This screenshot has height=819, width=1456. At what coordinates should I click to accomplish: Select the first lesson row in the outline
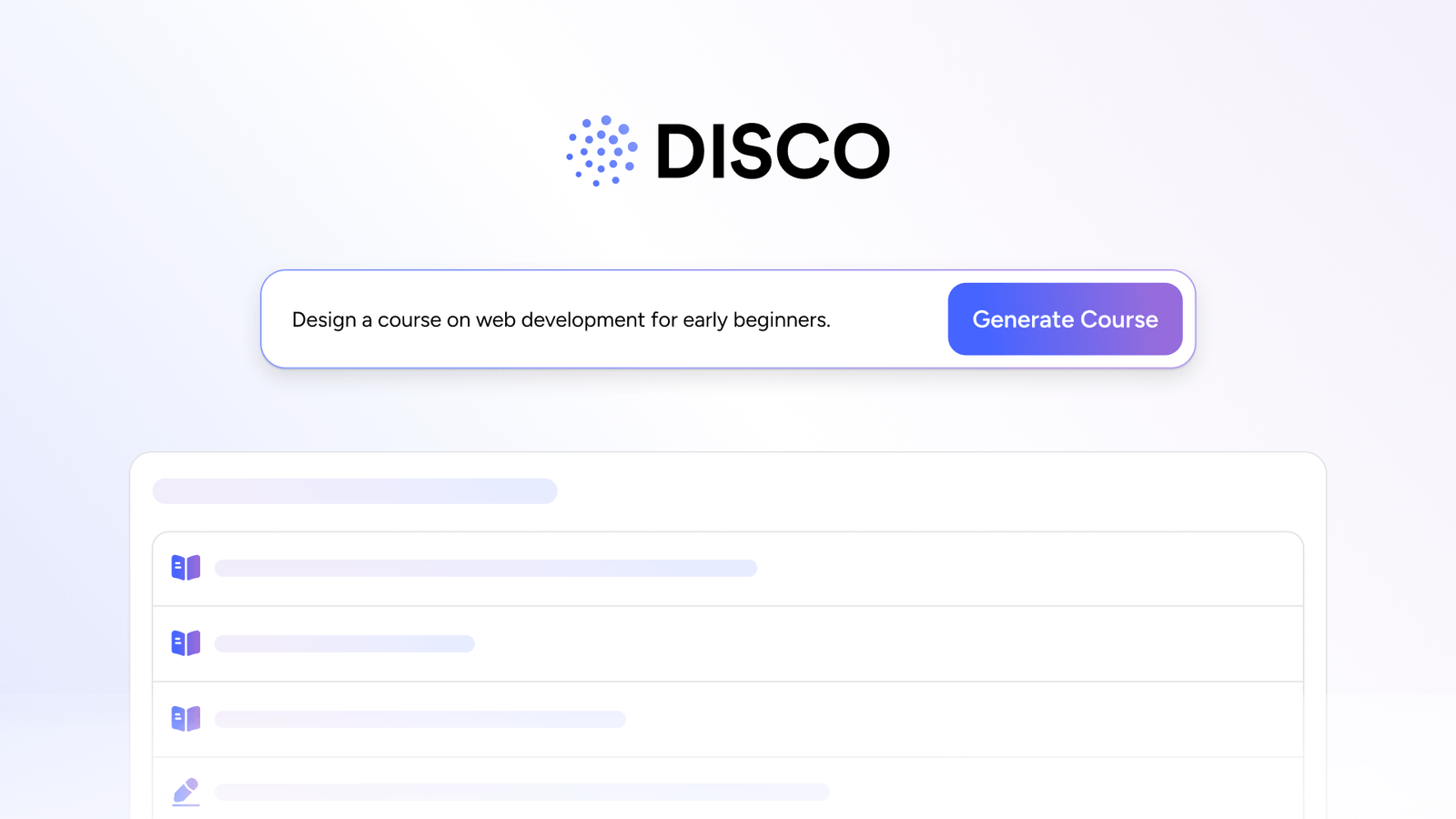(485, 568)
